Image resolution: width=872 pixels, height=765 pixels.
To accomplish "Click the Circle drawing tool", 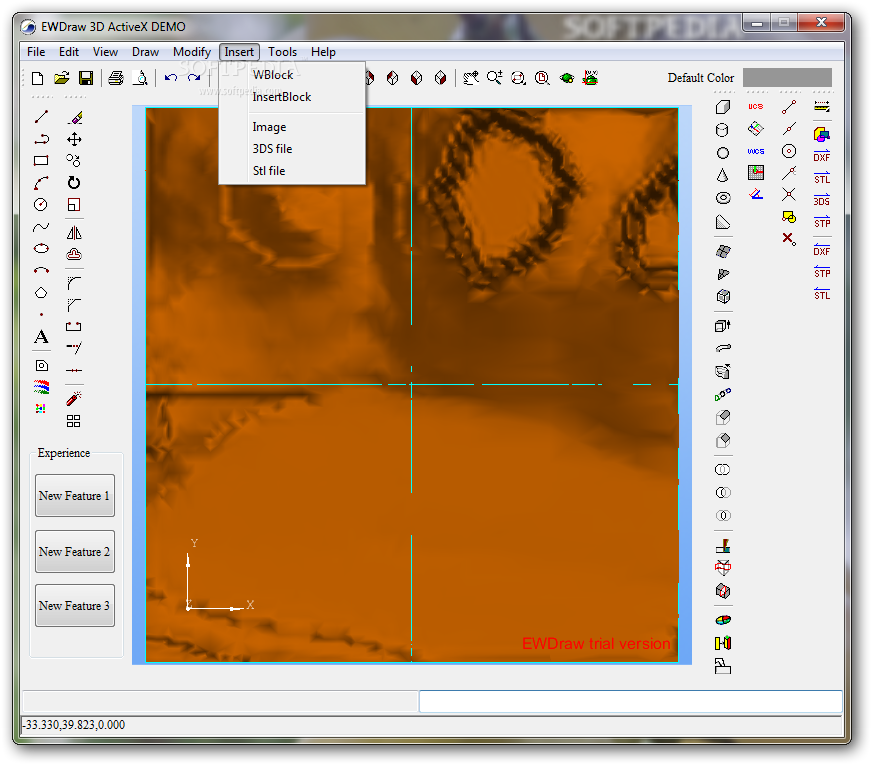I will [41, 205].
